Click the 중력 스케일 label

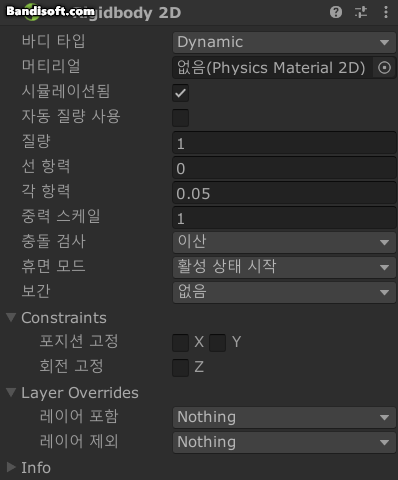pyautogui.click(x=61, y=216)
